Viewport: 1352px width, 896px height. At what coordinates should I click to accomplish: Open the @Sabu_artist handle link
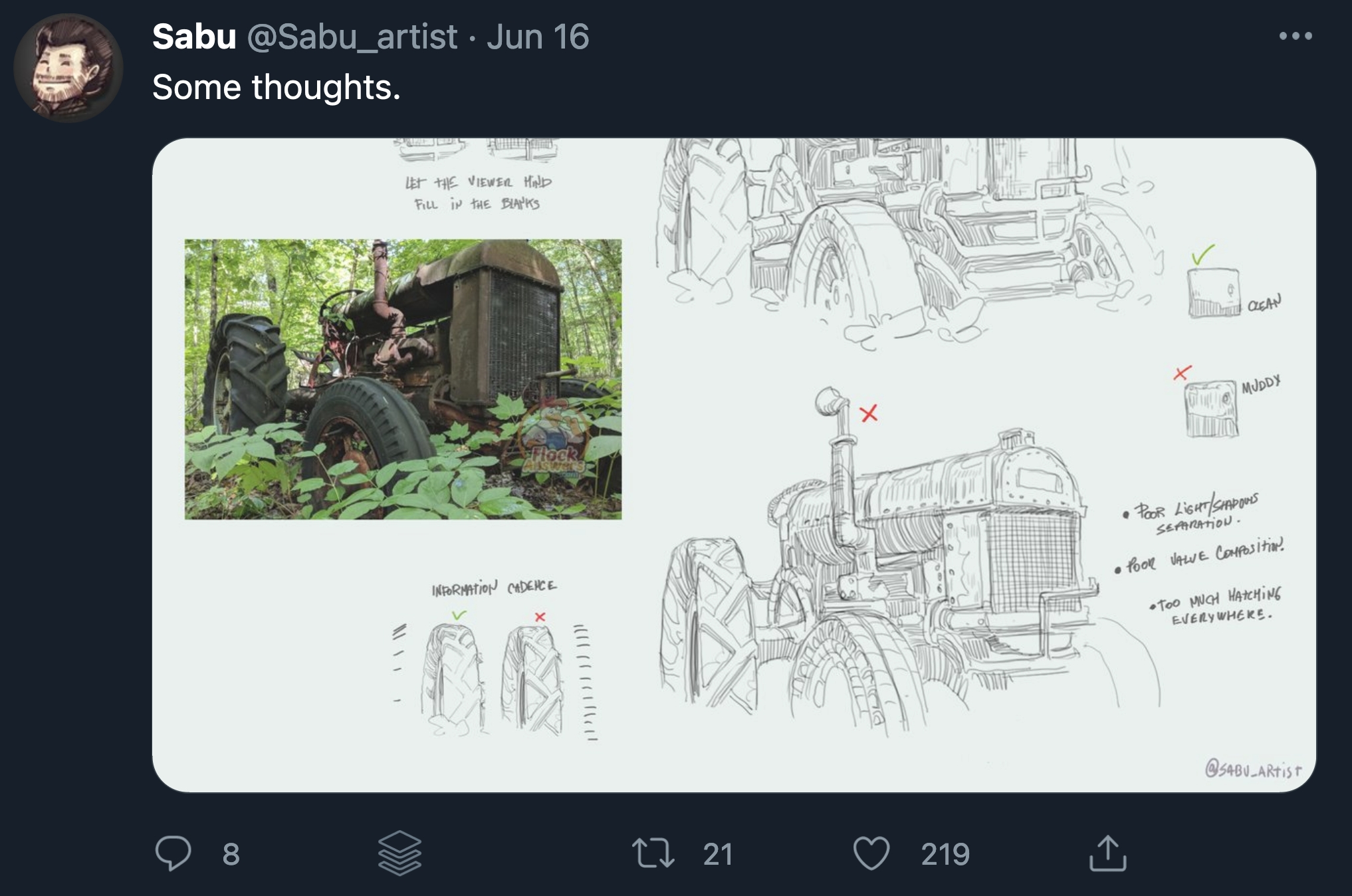pyautogui.click(x=352, y=37)
